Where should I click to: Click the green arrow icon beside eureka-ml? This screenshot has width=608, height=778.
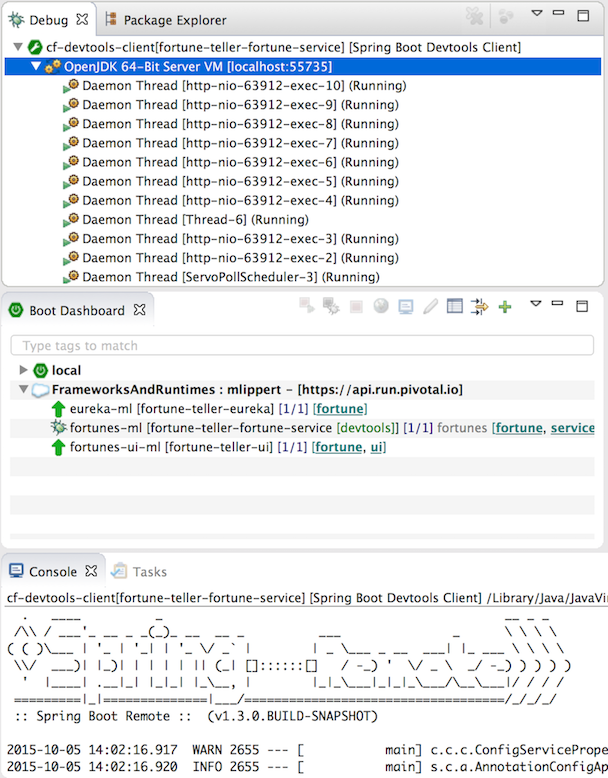coord(58,409)
